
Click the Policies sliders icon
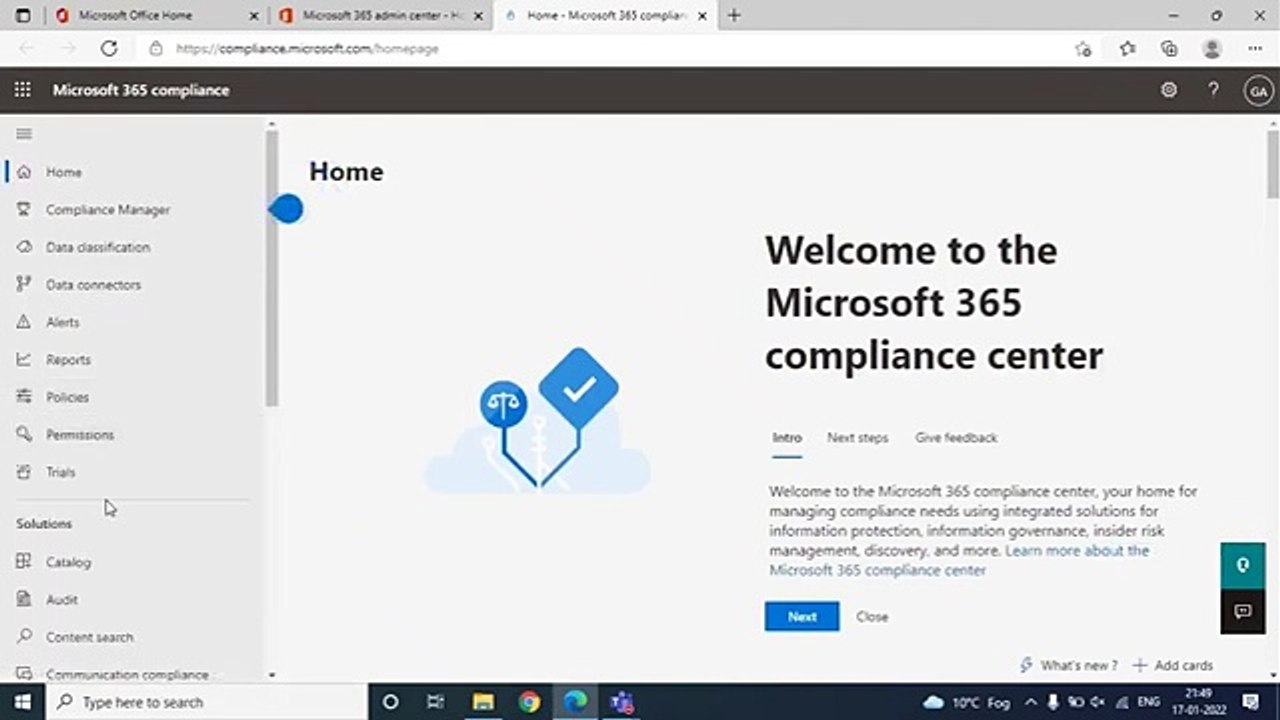(x=24, y=397)
